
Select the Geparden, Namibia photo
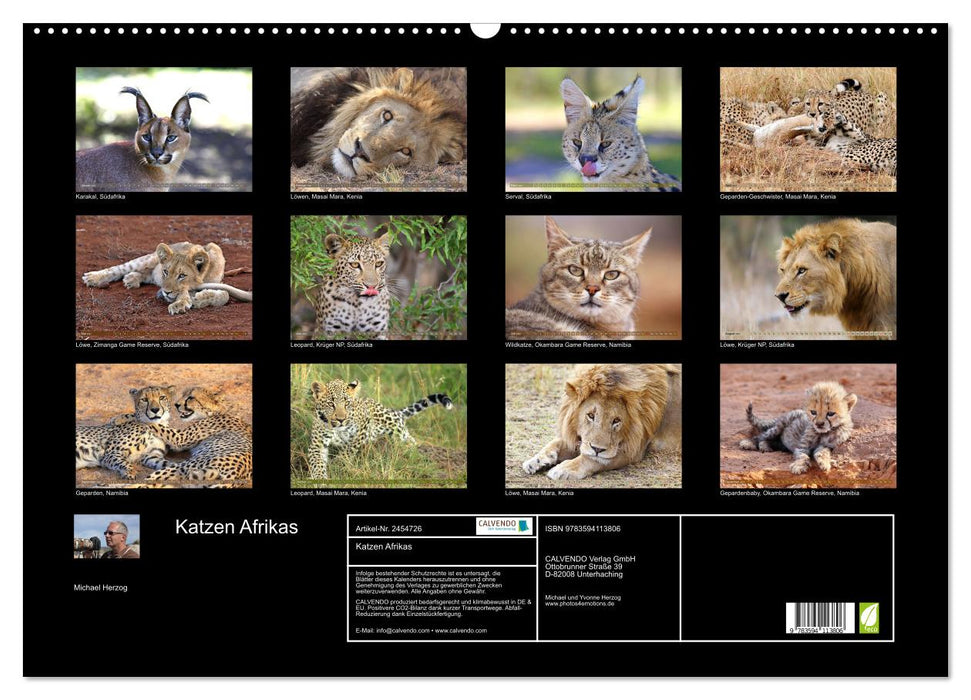point(163,426)
